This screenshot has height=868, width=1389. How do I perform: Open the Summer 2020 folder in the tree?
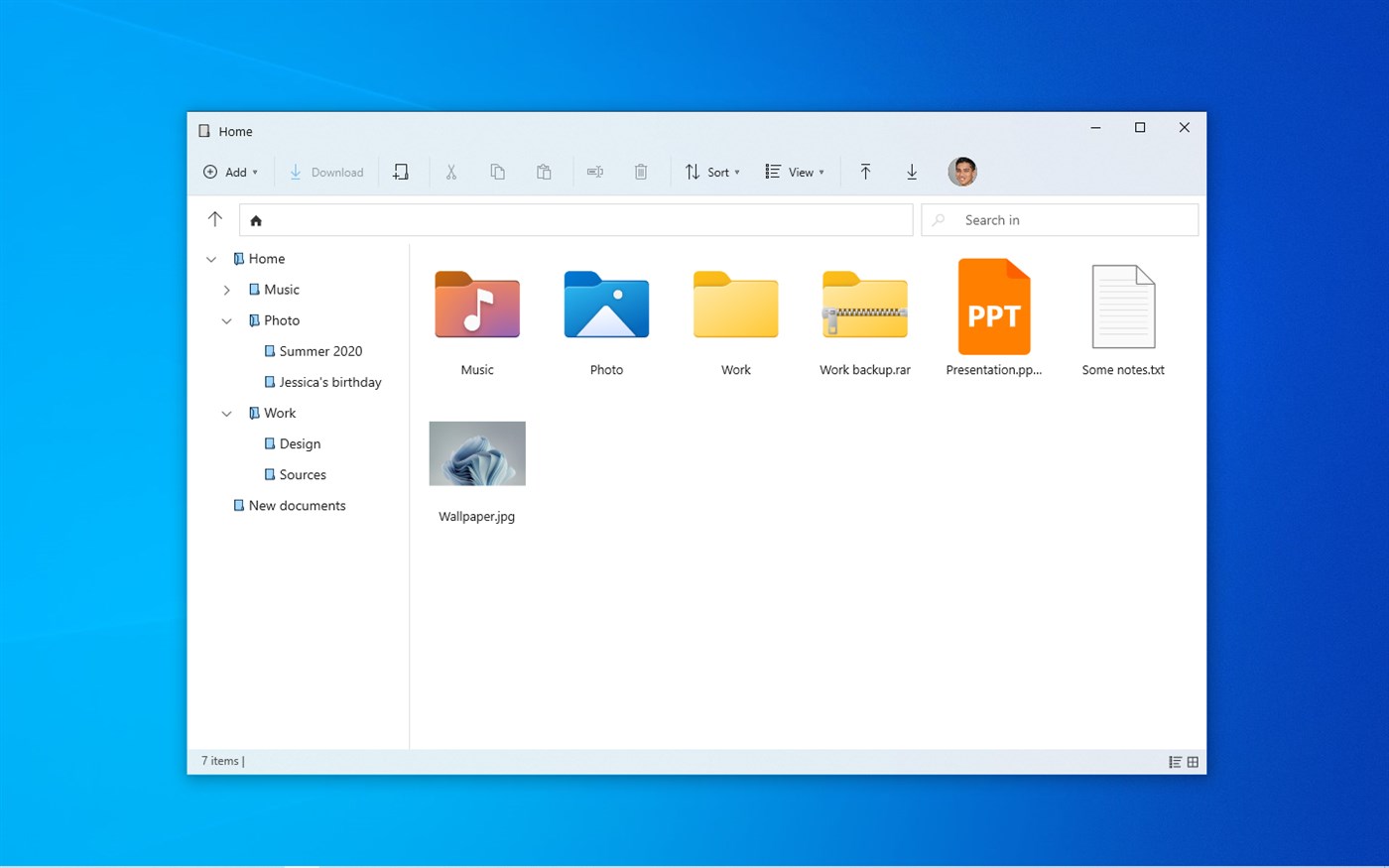pos(314,351)
